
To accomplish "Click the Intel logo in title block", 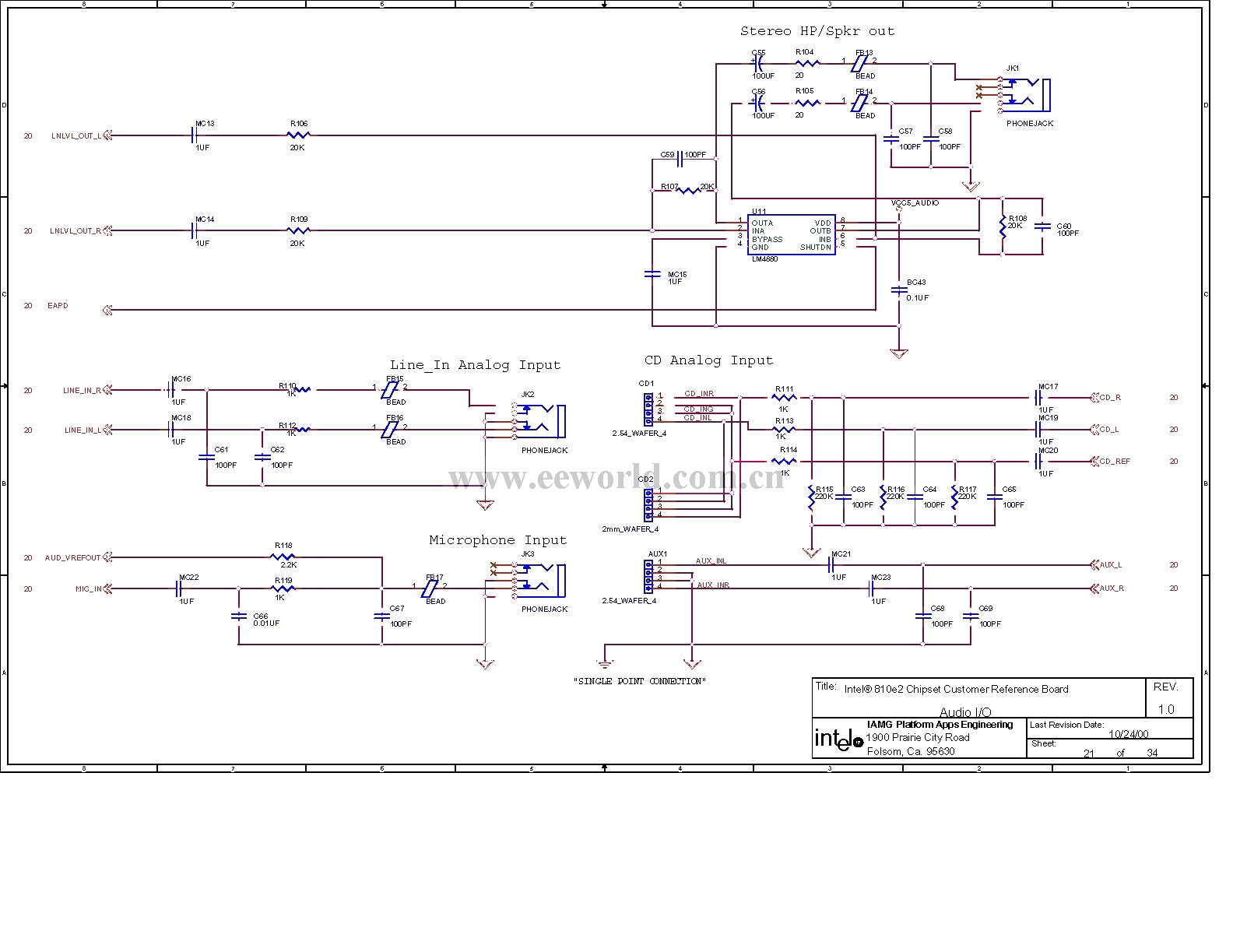I will 839,739.
